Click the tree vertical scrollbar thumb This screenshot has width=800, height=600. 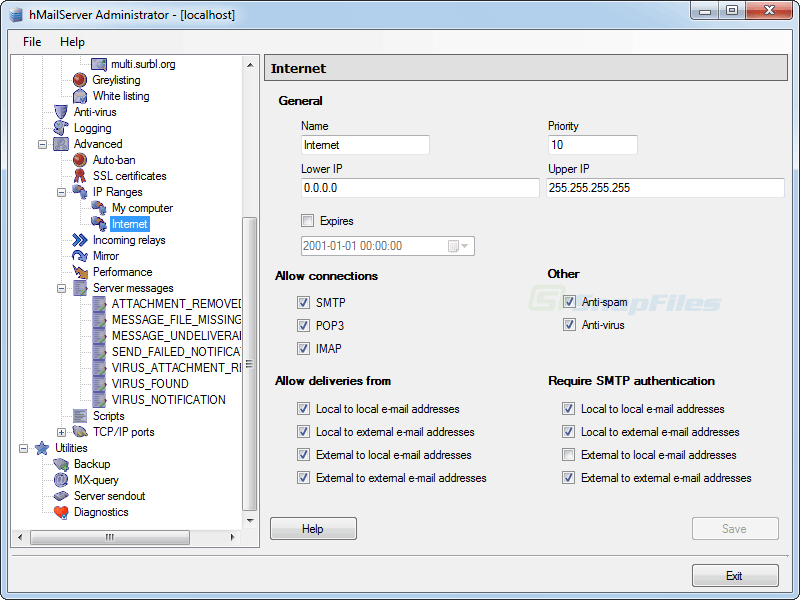coord(249,364)
